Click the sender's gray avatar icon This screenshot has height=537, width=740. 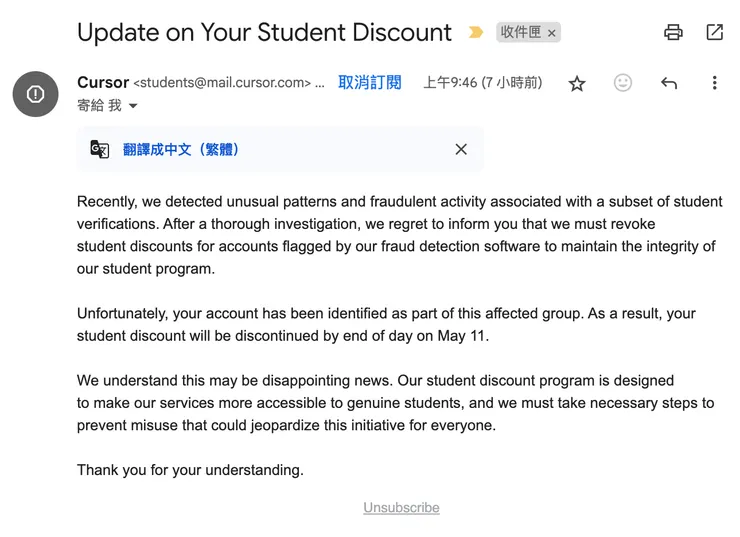point(35,94)
